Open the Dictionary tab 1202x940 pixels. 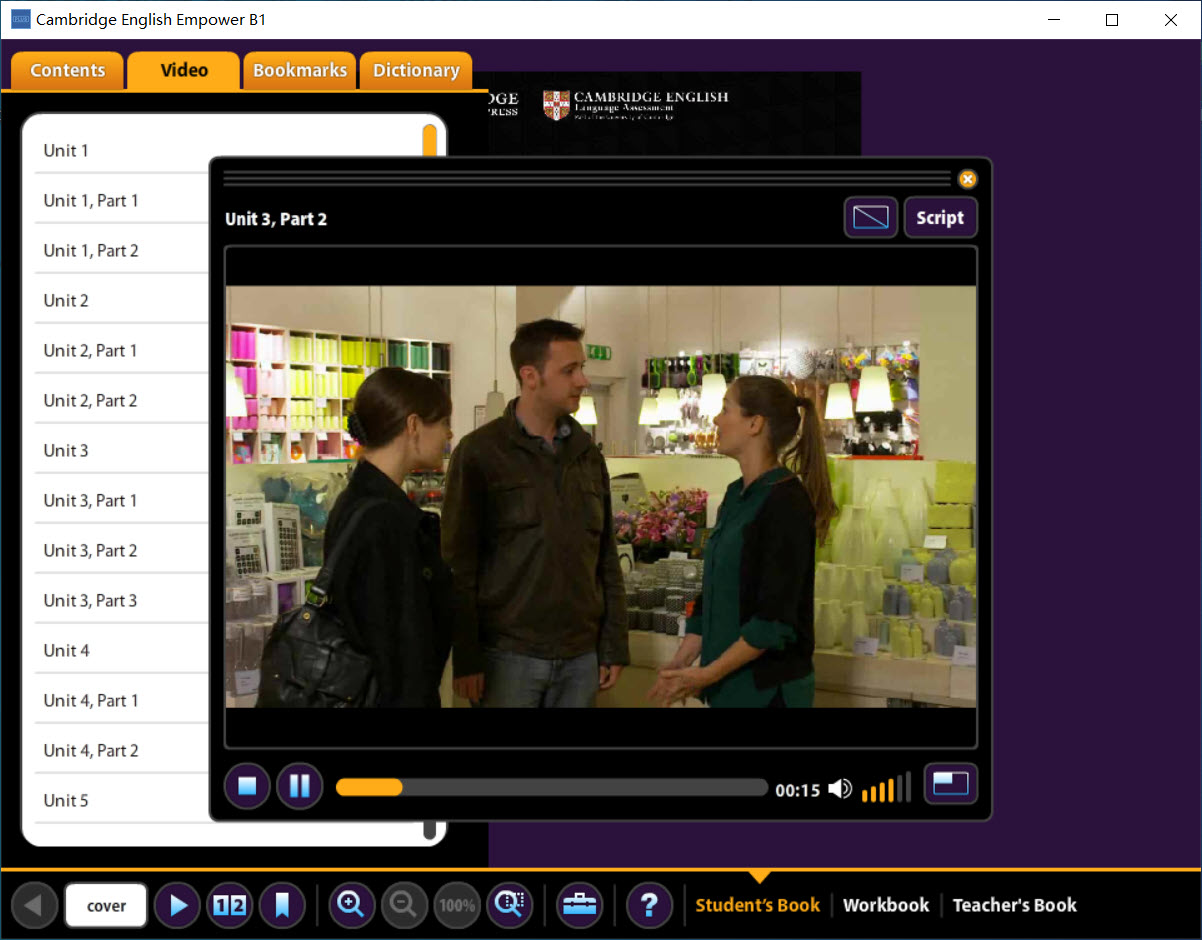416,71
